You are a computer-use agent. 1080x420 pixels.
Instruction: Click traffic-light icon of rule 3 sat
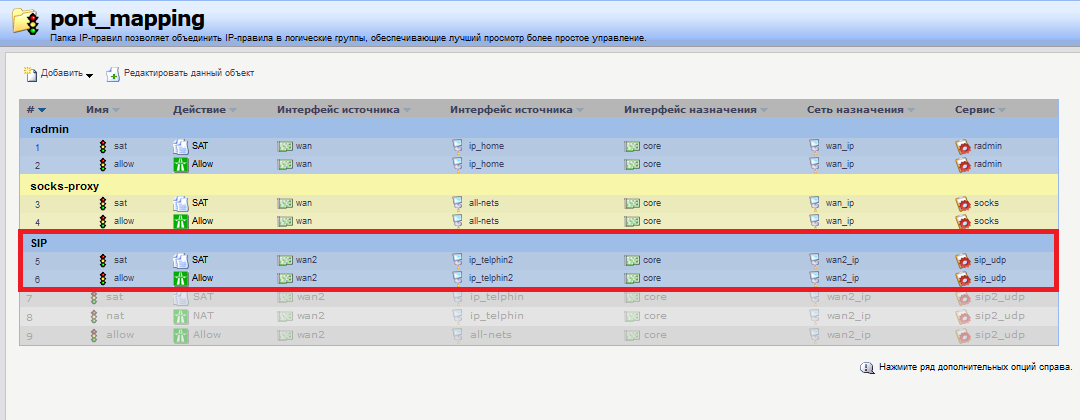103,204
